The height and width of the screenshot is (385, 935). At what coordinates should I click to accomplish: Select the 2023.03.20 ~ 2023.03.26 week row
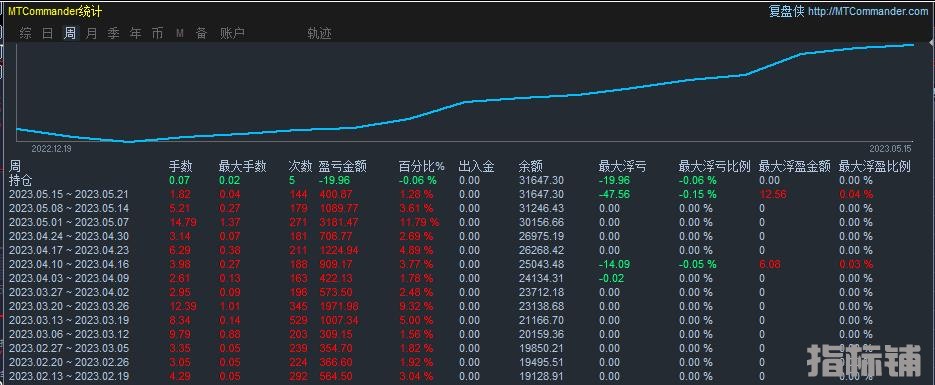468,306
